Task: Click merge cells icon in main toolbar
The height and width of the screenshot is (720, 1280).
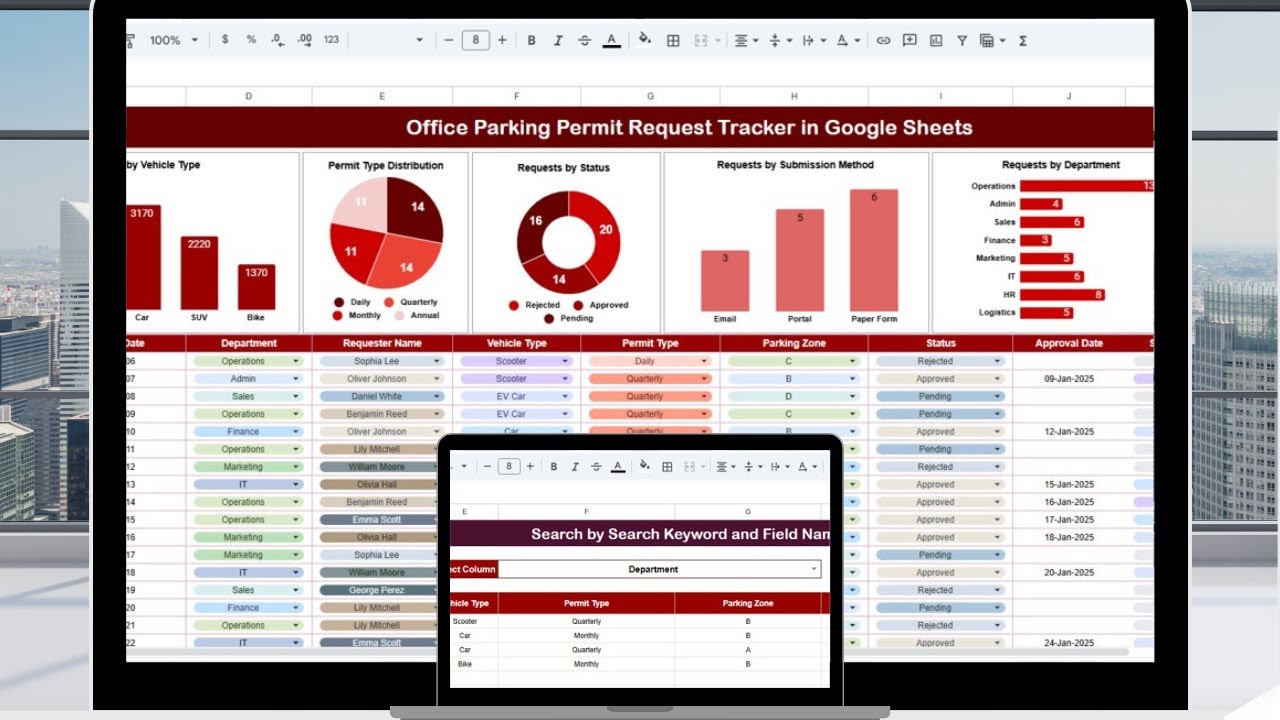Action: (701, 40)
